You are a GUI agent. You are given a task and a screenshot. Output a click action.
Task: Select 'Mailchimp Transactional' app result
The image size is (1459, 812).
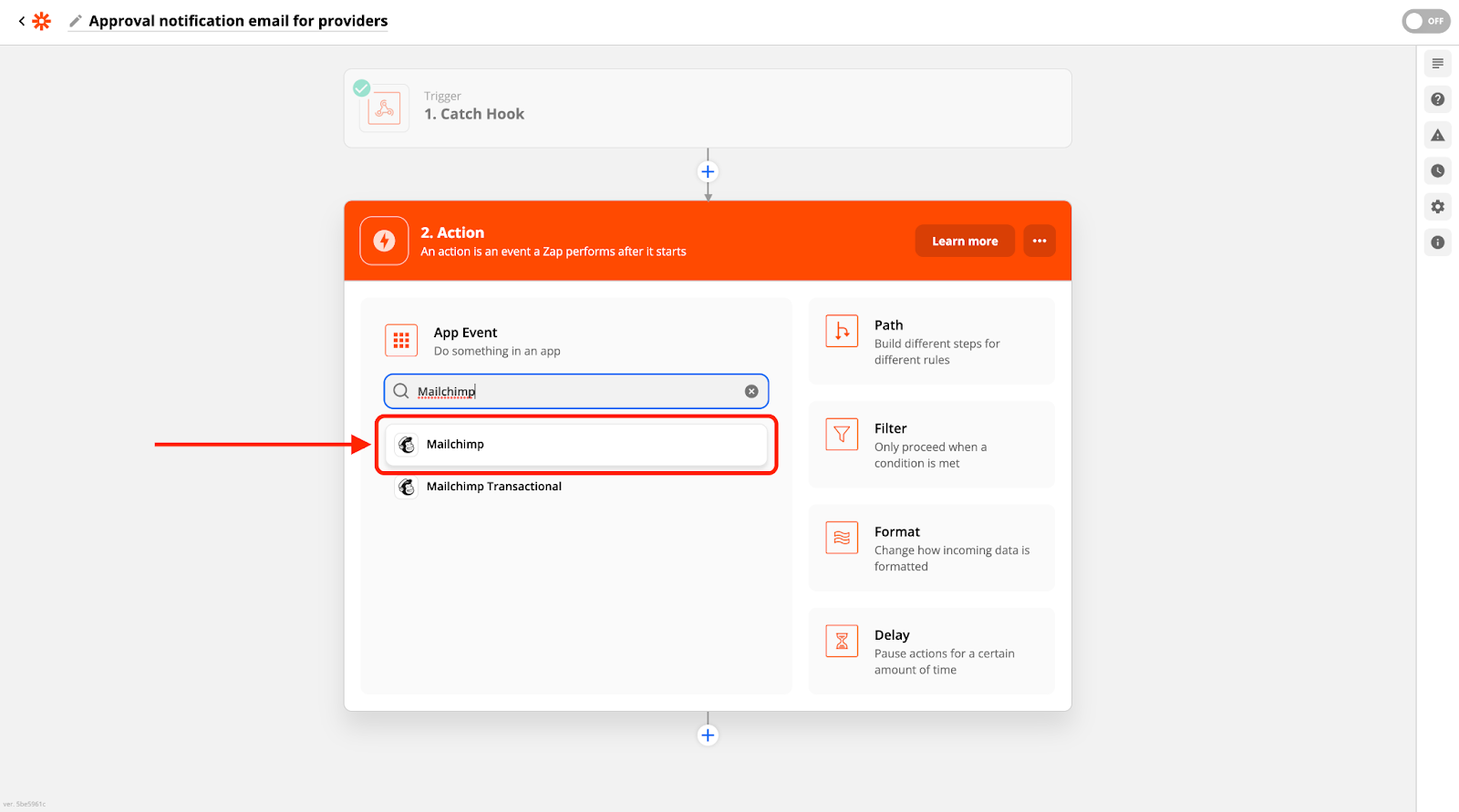[x=576, y=487]
